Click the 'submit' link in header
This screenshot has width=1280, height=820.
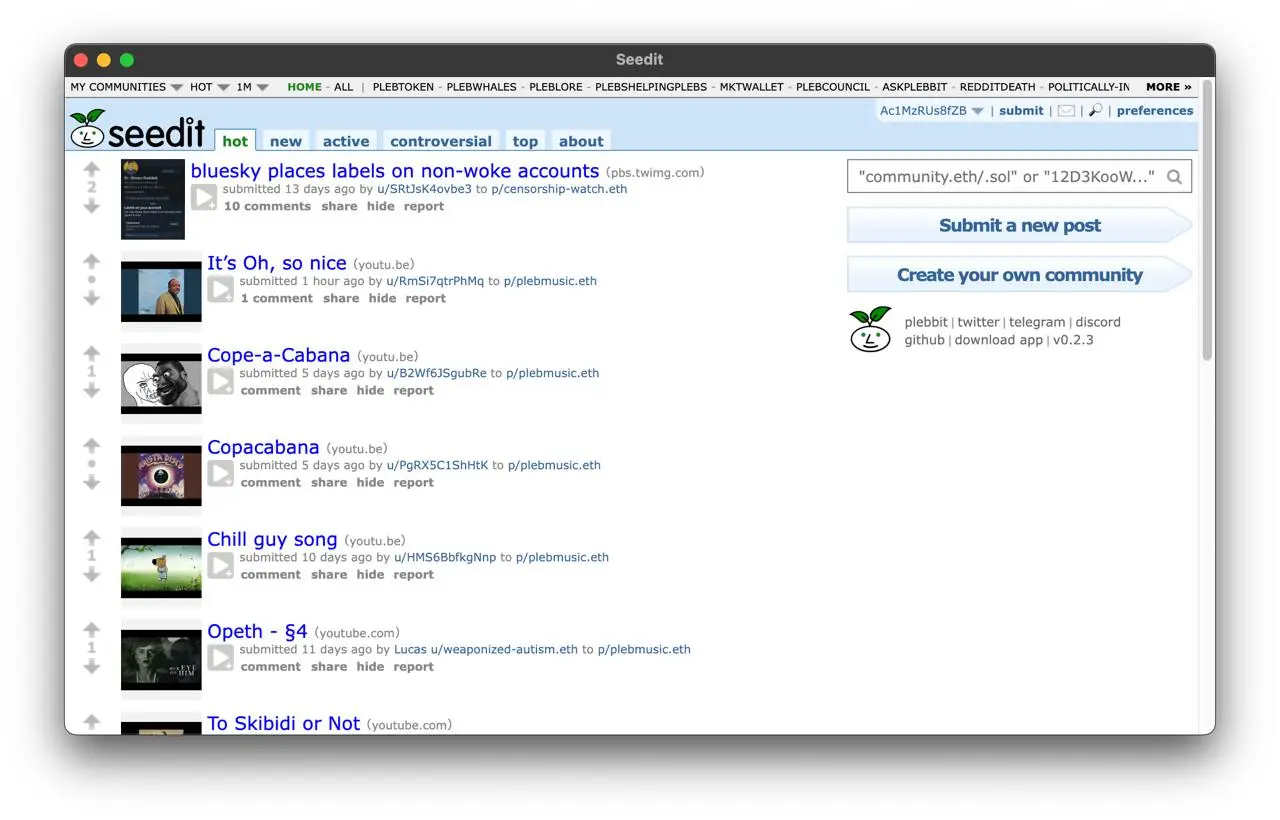click(x=1021, y=111)
